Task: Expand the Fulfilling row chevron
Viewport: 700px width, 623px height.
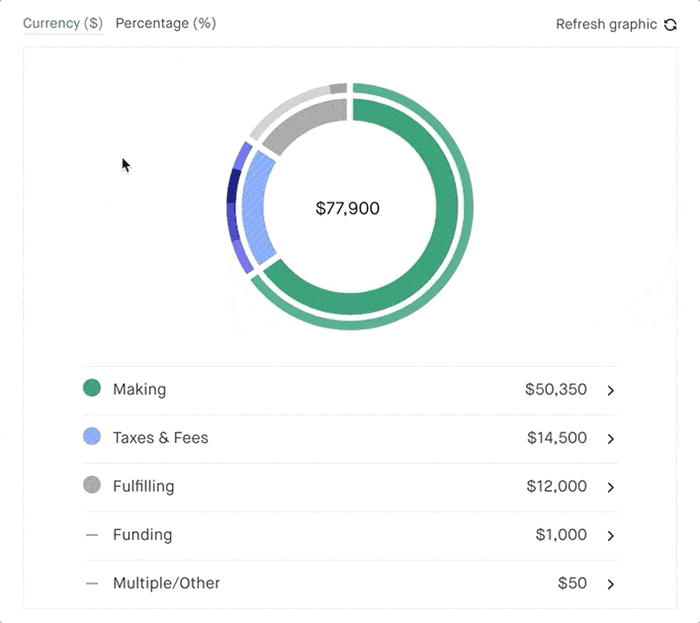Action: coord(611,487)
